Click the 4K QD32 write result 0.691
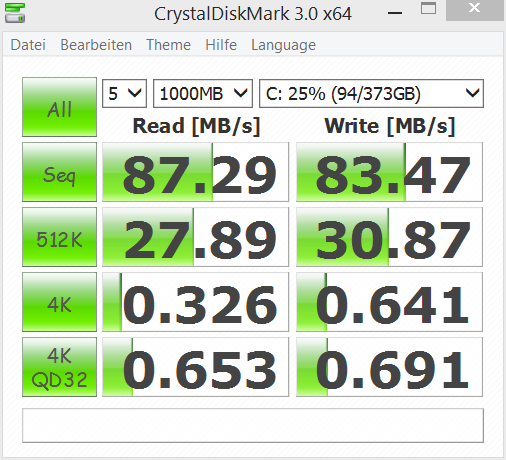The height and width of the screenshot is (460, 506). click(389, 367)
